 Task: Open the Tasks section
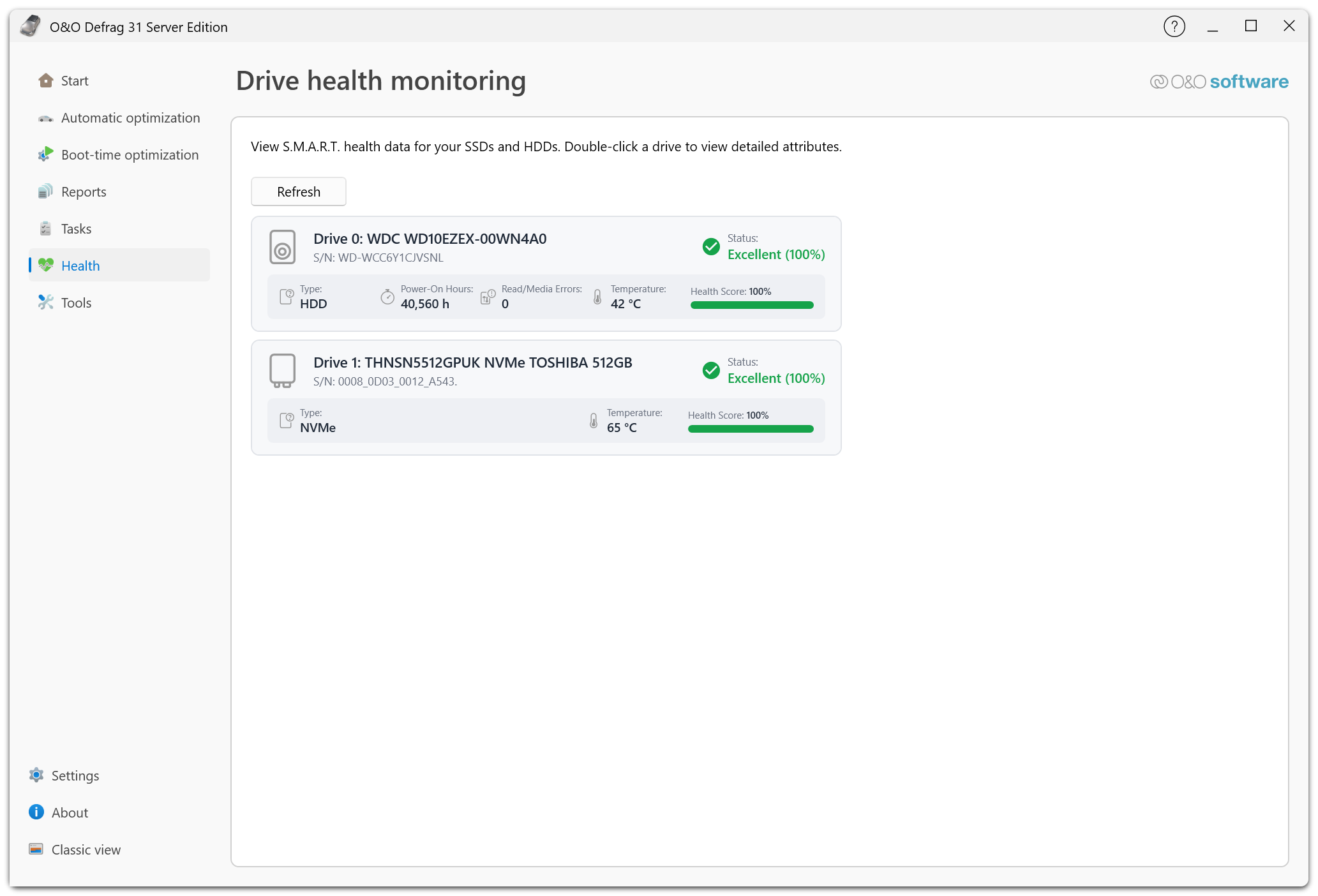click(119, 229)
